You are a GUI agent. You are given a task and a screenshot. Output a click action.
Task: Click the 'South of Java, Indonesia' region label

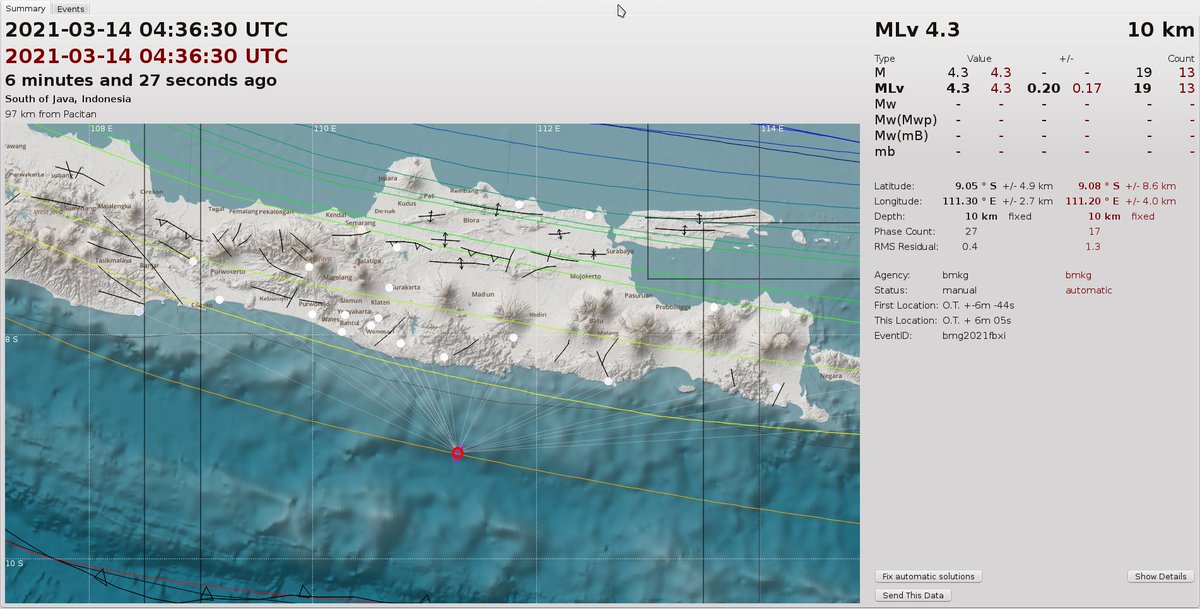pyautogui.click(x=68, y=99)
